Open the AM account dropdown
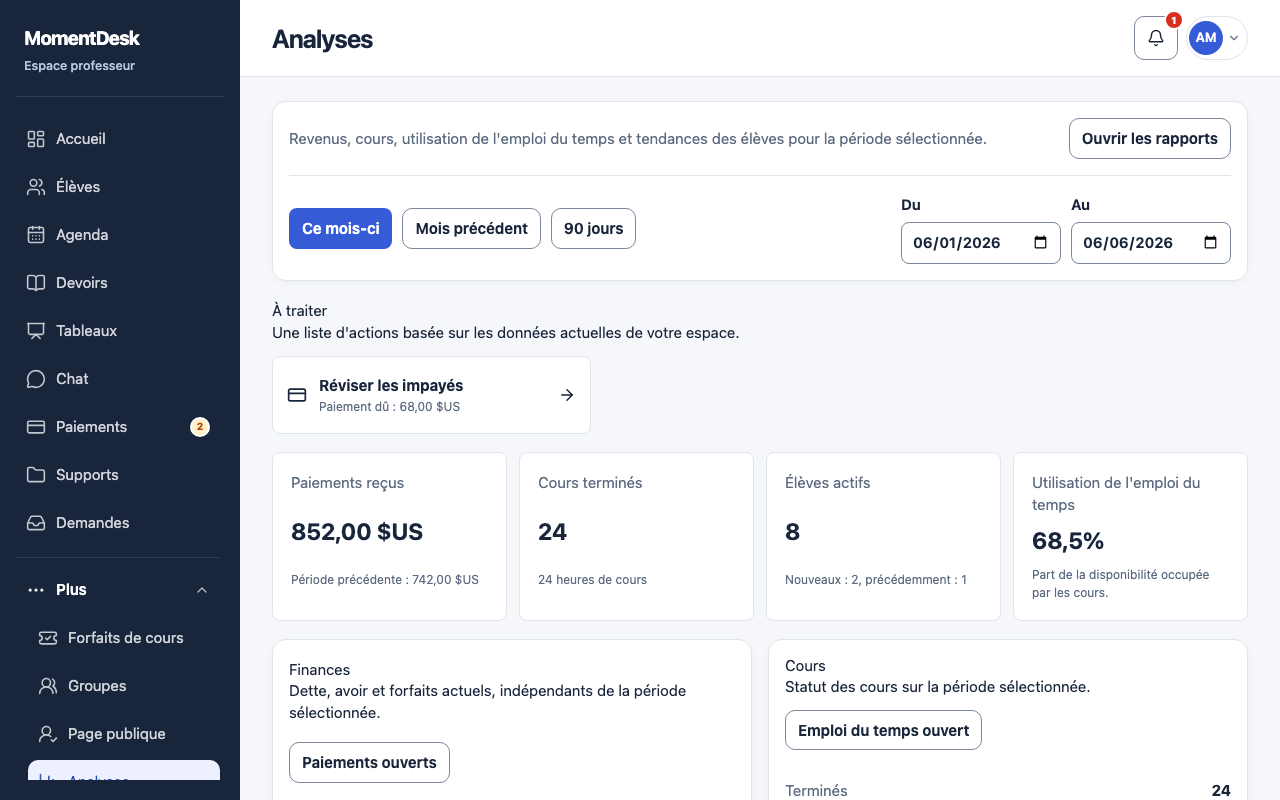The image size is (1280, 800). (1217, 38)
